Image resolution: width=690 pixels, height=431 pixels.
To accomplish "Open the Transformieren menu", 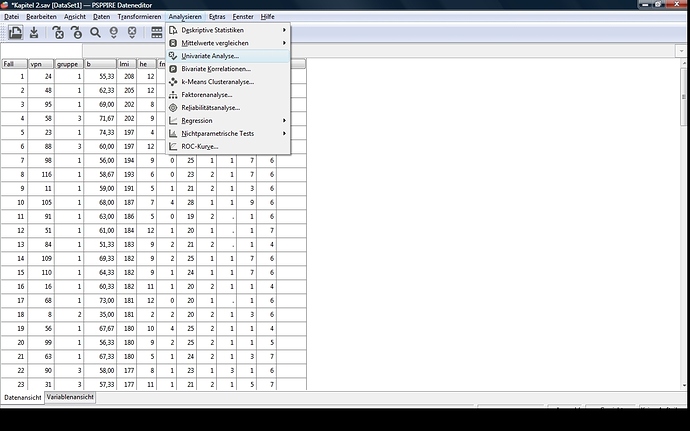I will 139,17.
